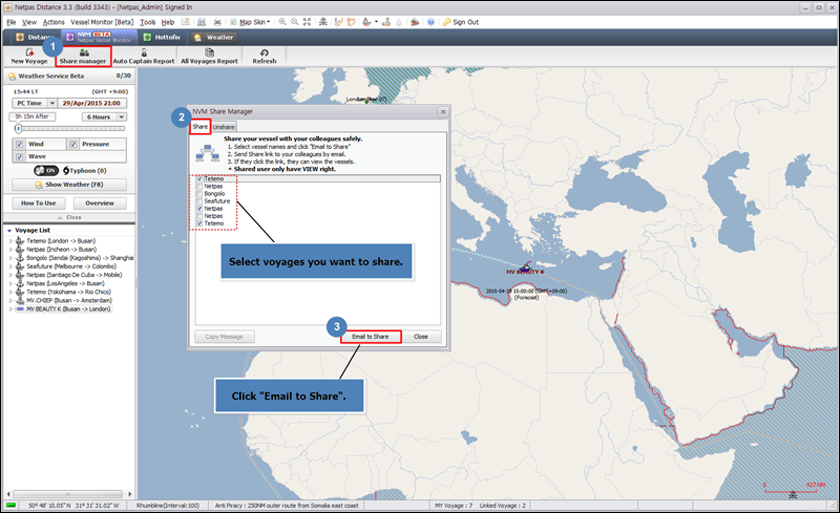
Task: Open the All Voyages Report icon
Action: 209,52
